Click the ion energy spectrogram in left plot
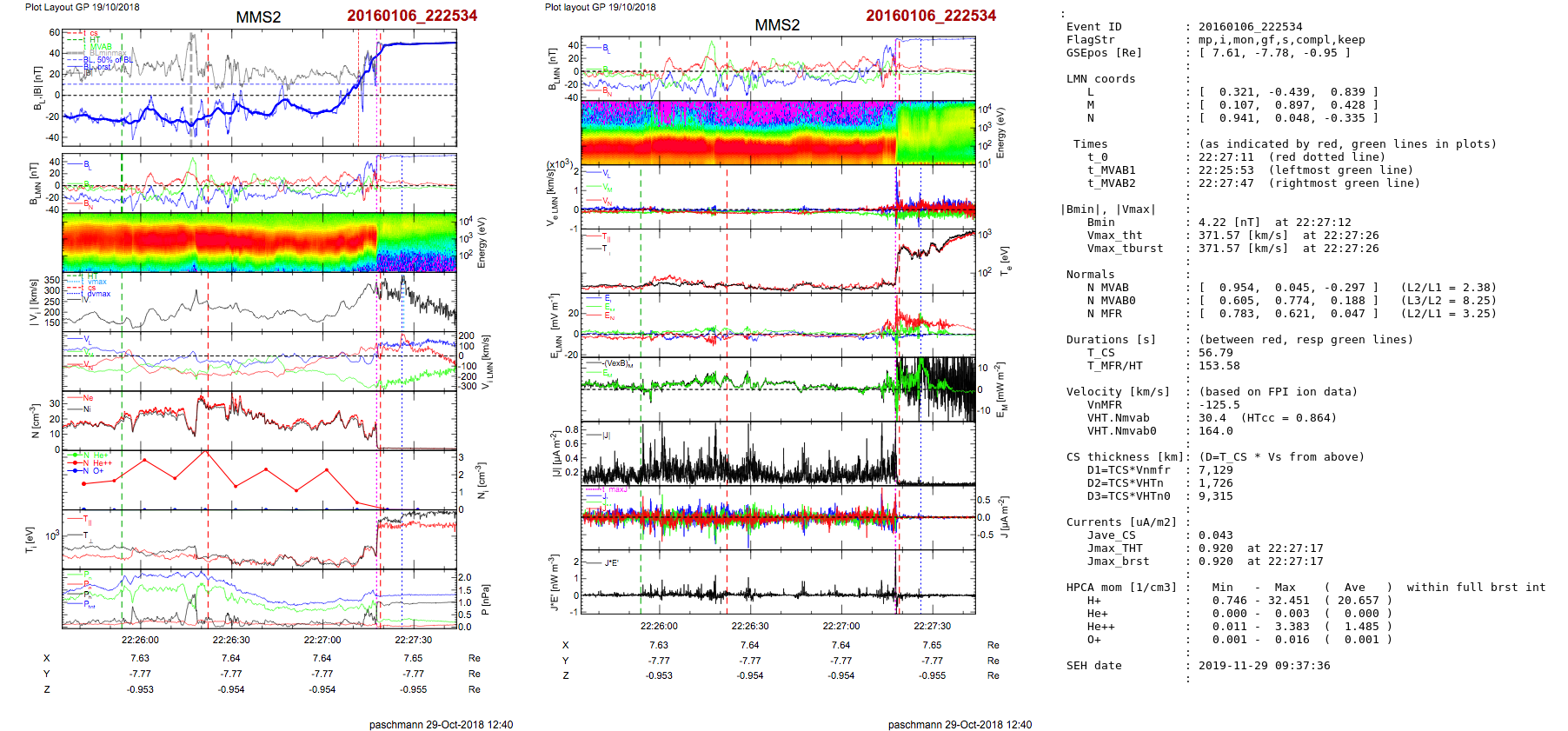 point(259,242)
